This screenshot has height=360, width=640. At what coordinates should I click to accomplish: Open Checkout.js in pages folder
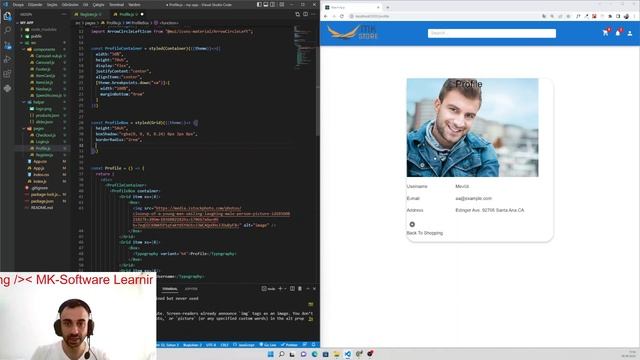(x=45, y=135)
